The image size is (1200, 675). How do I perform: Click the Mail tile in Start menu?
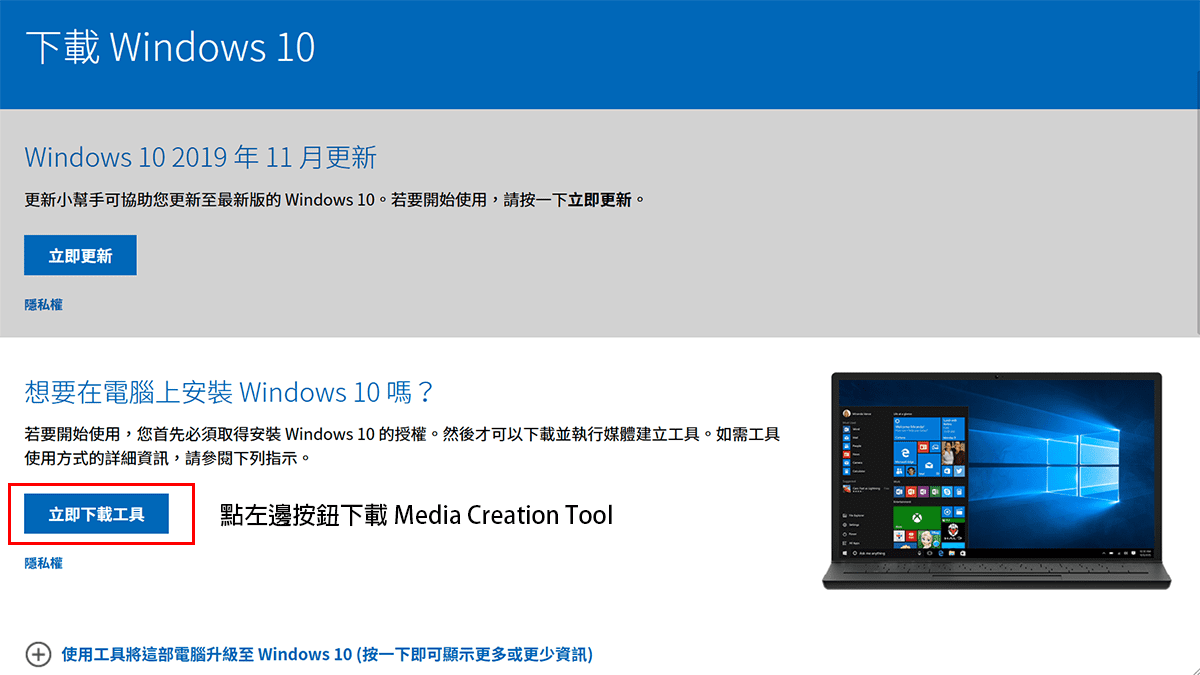pos(927,465)
